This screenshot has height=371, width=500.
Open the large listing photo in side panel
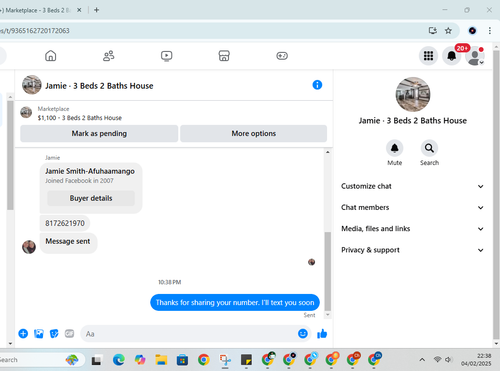click(x=413, y=95)
